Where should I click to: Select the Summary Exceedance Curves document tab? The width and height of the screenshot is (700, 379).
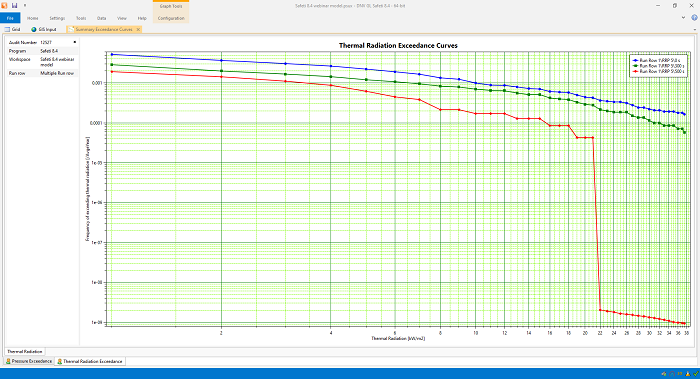tap(104, 29)
